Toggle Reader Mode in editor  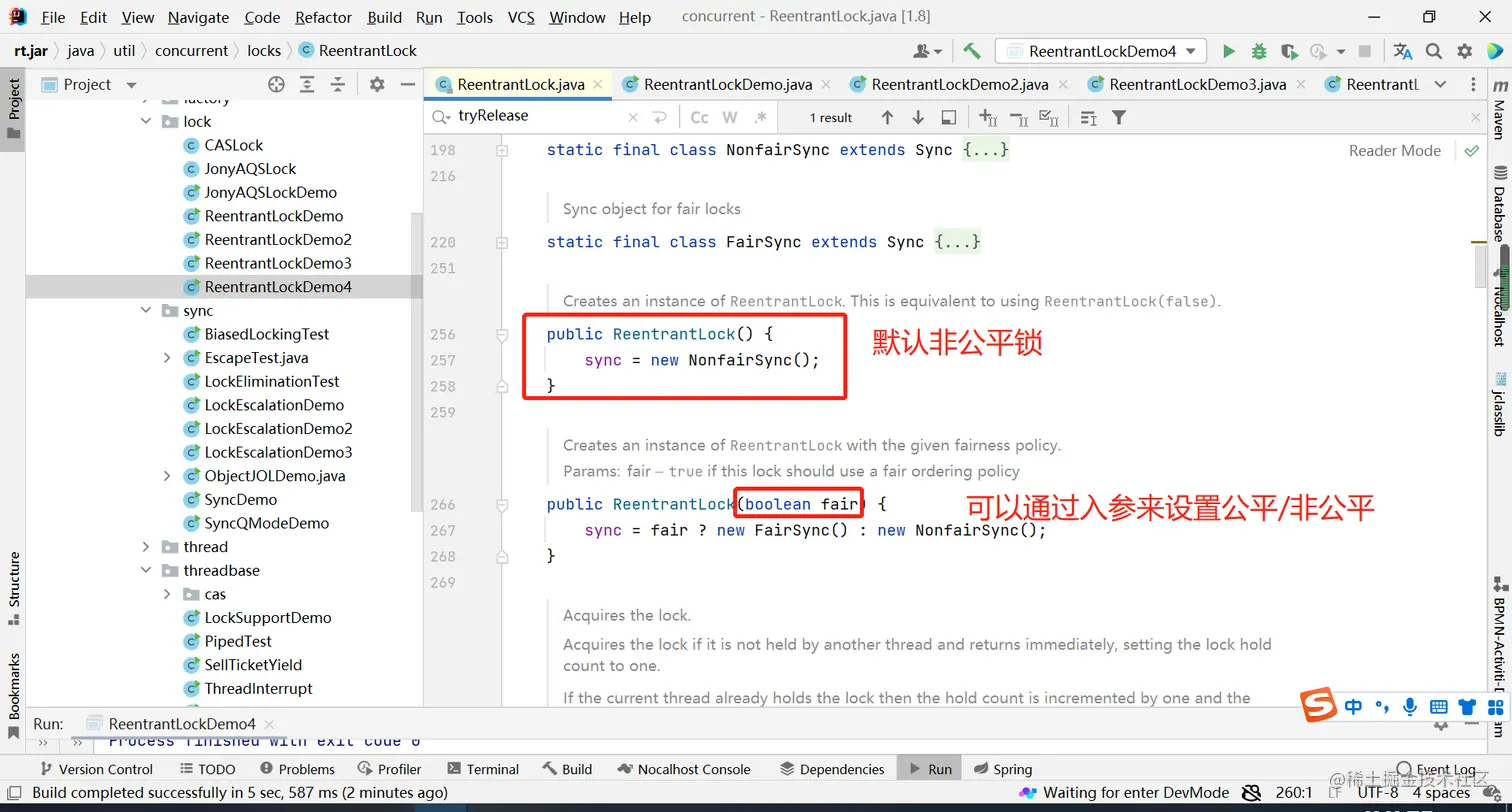click(x=1395, y=150)
